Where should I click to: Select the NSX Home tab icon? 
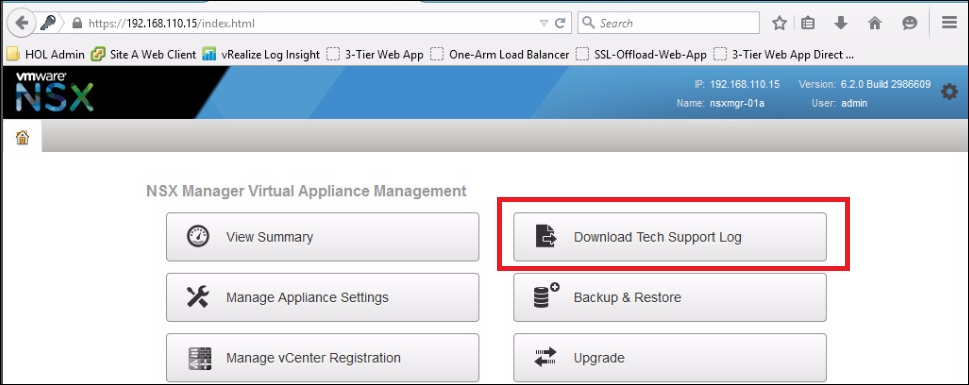(22, 137)
